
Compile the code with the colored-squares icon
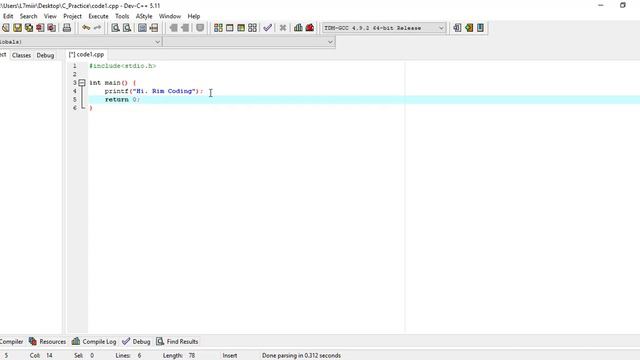coord(218,28)
